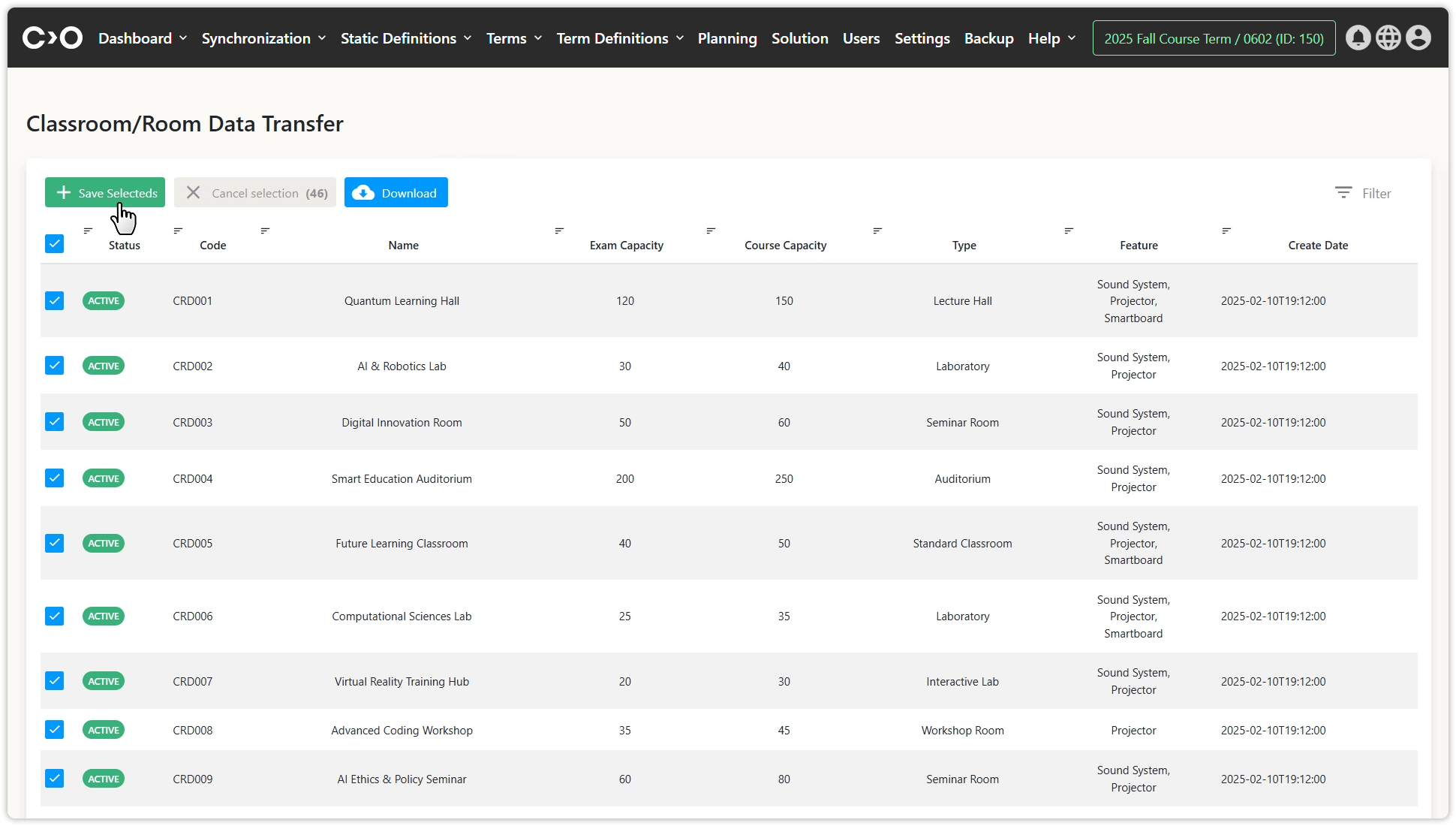Screen dimensions: 1456x826
Task: Expand the Synchronization dropdown menu
Action: point(263,38)
